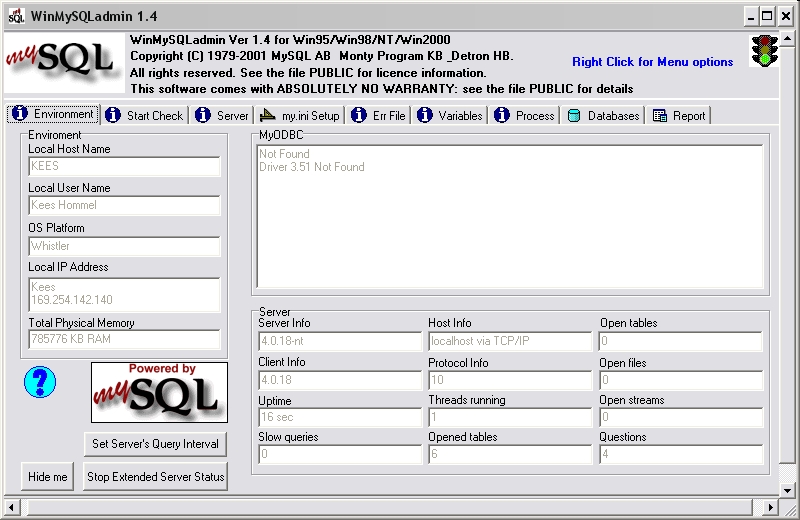Screen dimensions: 800x520
Task: Click 'Right Click for Menu options' text
Action: click(653, 62)
